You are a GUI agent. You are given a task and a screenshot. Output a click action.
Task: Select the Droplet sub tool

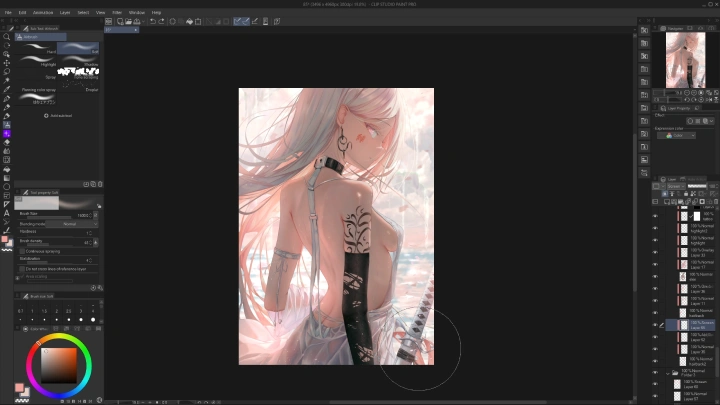click(78, 86)
